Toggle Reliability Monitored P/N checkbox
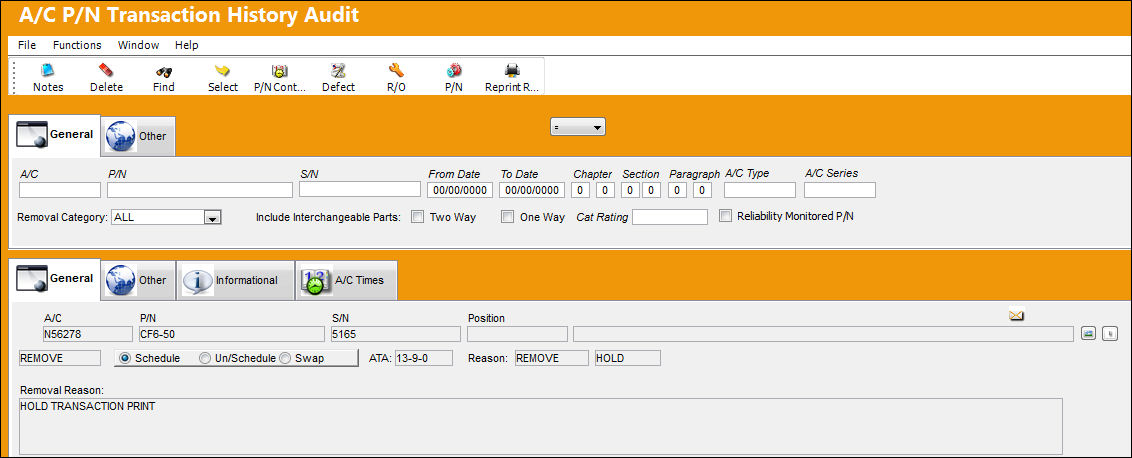 (x=726, y=216)
